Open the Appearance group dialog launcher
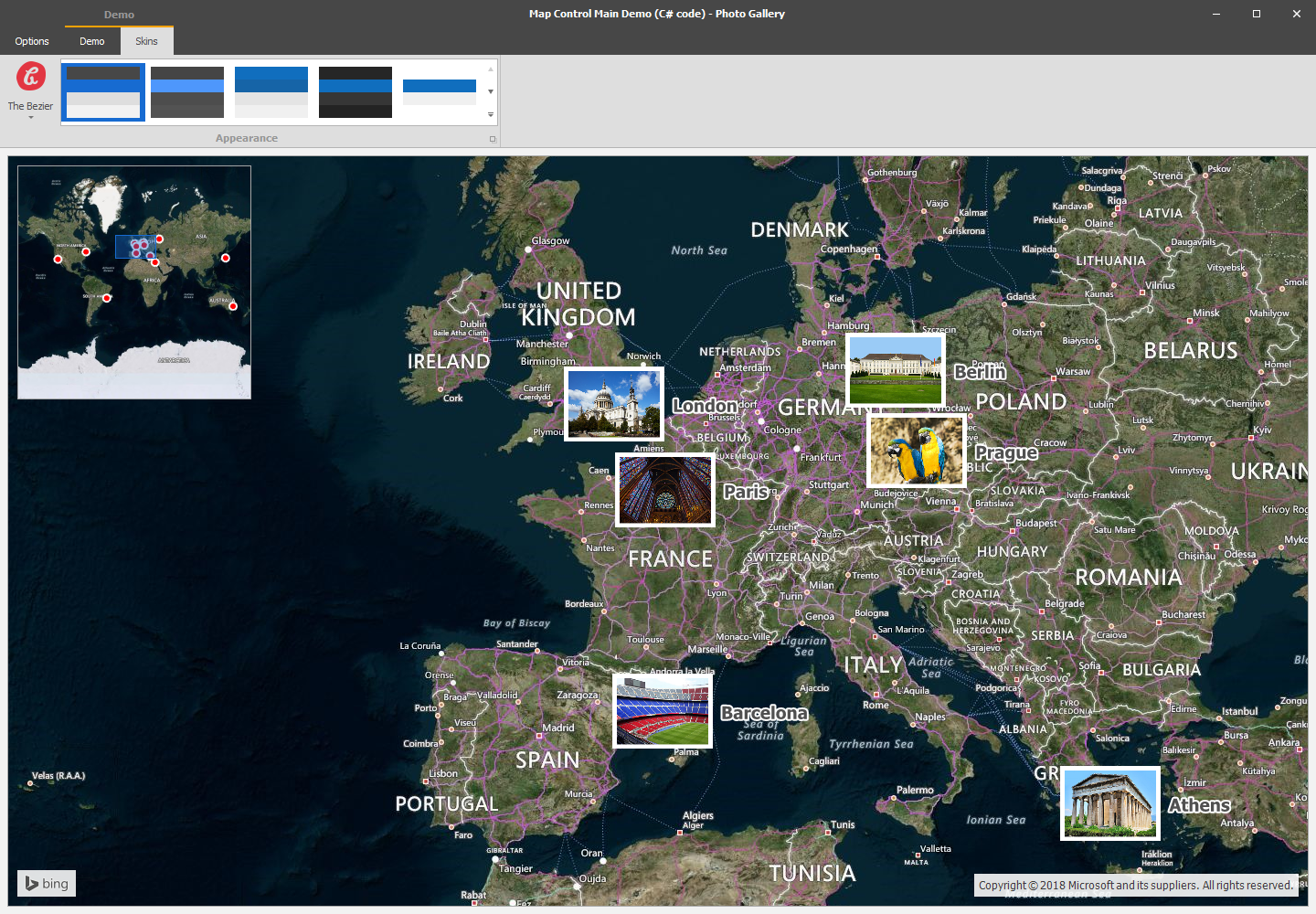Viewport: 1316px width, 914px height. [493, 139]
